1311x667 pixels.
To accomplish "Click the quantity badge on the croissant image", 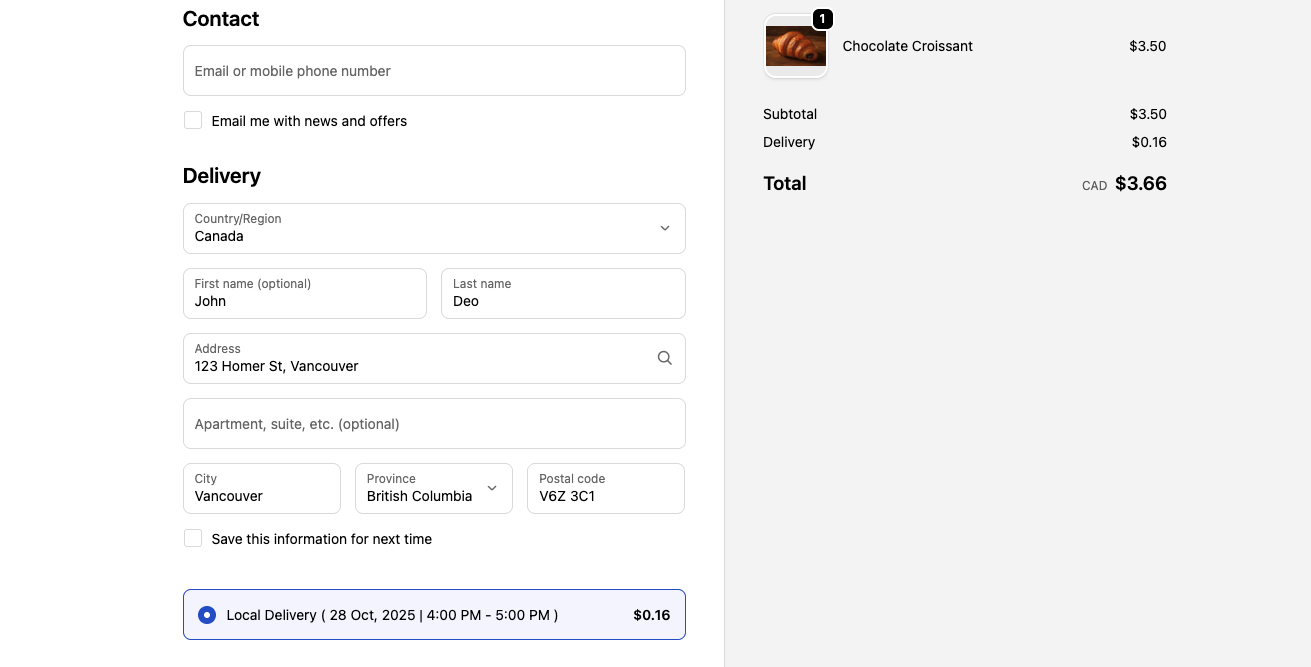I will pyautogui.click(x=822, y=18).
